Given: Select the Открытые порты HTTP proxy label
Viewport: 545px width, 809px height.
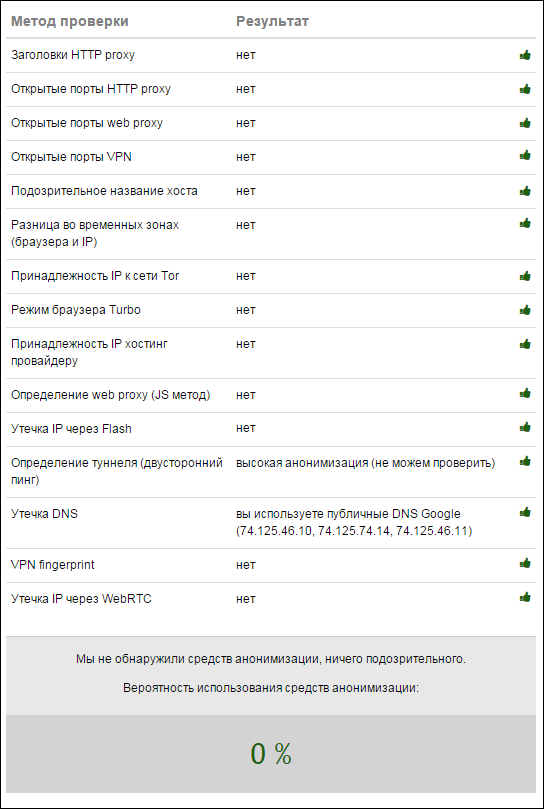Looking at the screenshot, I should [91, 89].
